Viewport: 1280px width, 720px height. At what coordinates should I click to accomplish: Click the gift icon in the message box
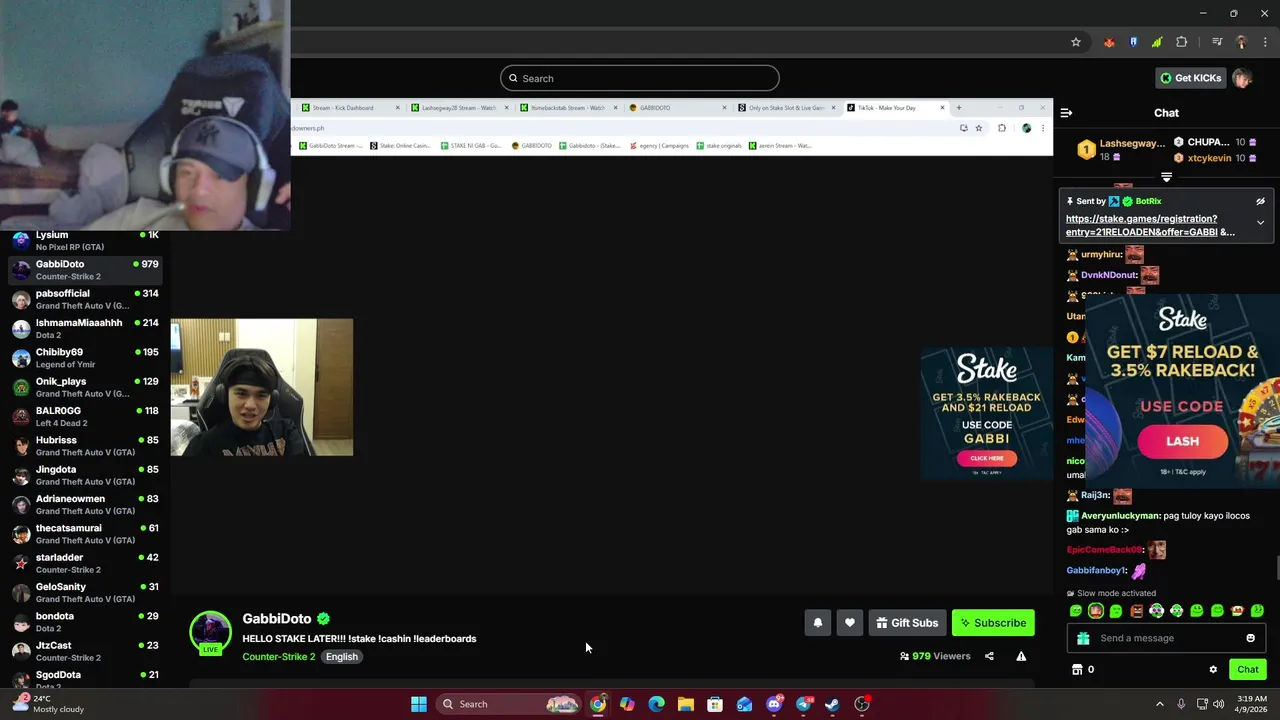tap(1083, 638)
